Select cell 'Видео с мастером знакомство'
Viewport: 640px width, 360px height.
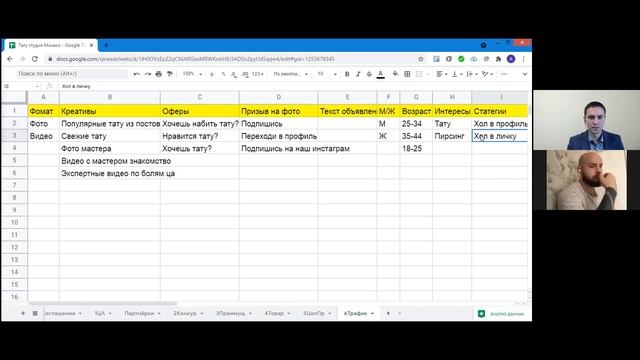pos(110,161)
